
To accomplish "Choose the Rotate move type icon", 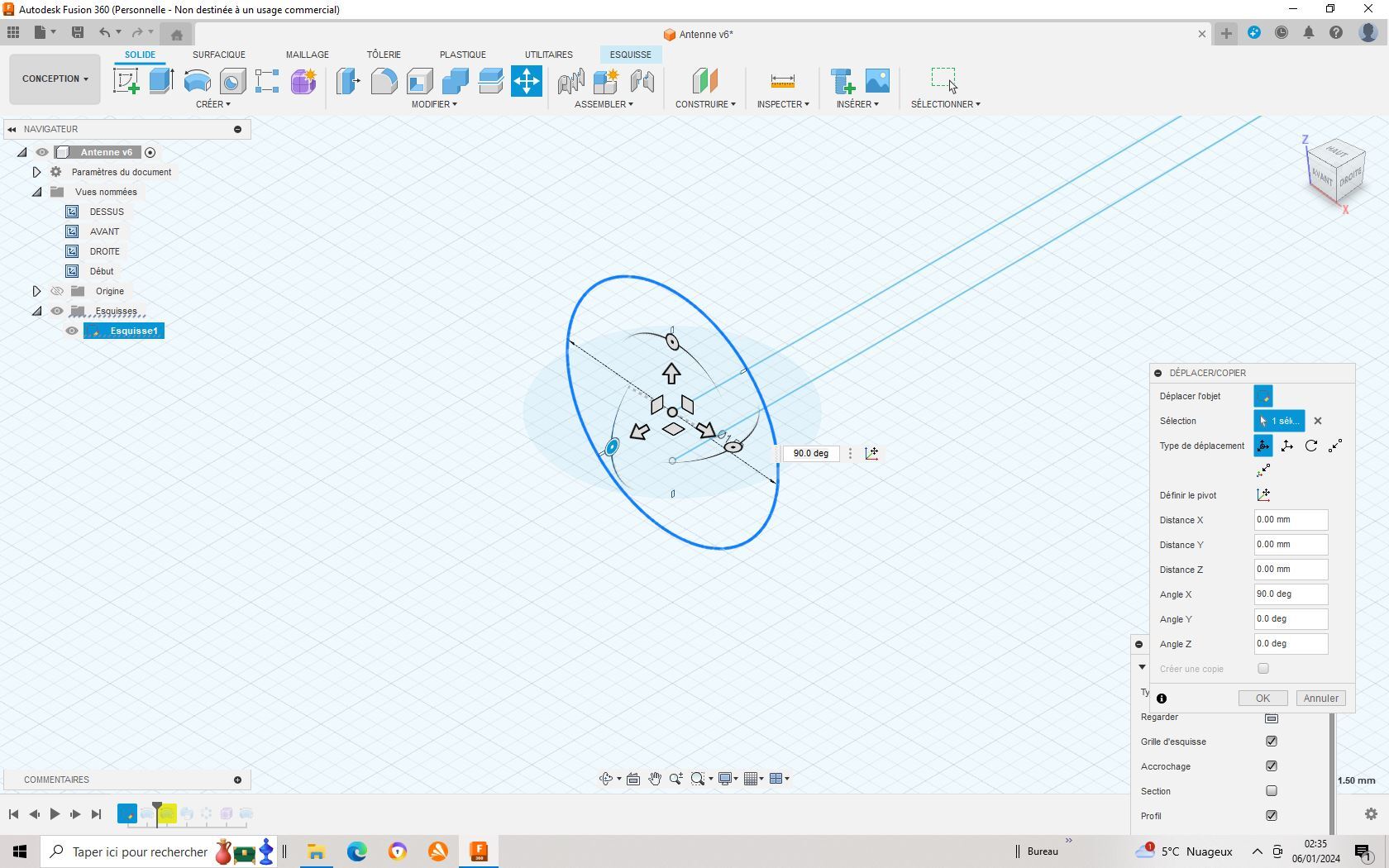I will pos(1311,446).
